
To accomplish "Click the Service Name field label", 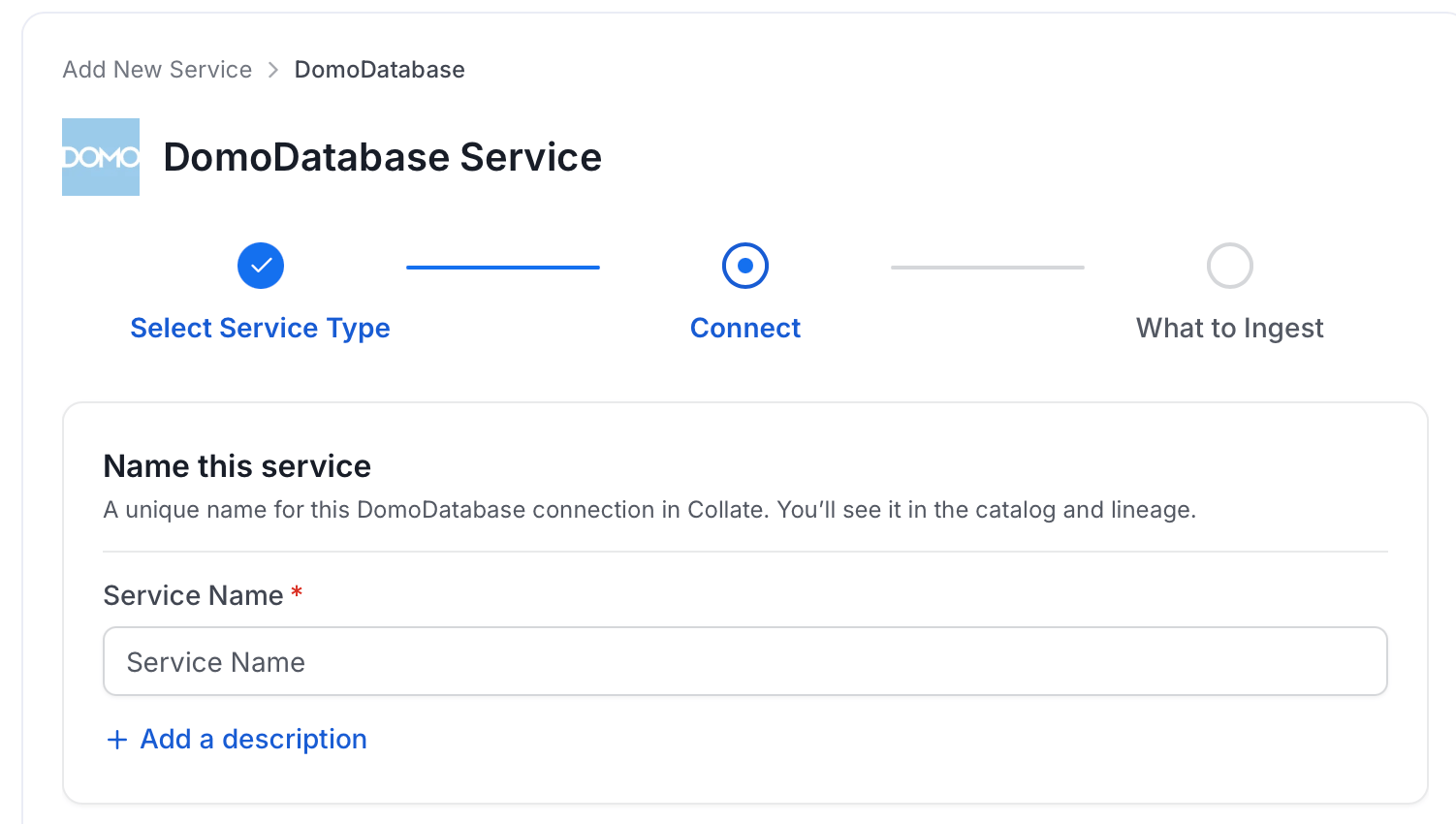I will pyautogui.click(x=194, y=595).
